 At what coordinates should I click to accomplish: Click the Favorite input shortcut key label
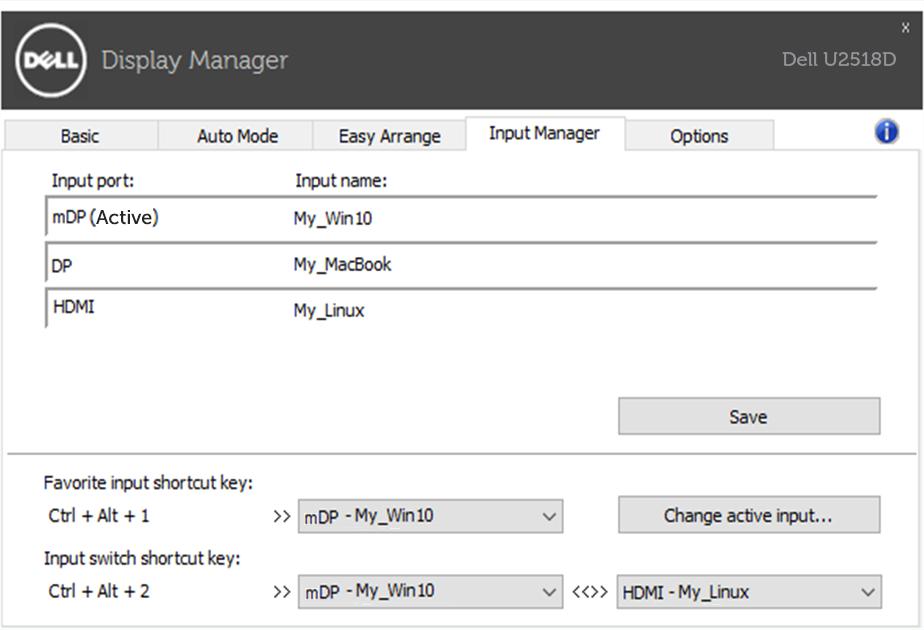click(x=148, y=483)
